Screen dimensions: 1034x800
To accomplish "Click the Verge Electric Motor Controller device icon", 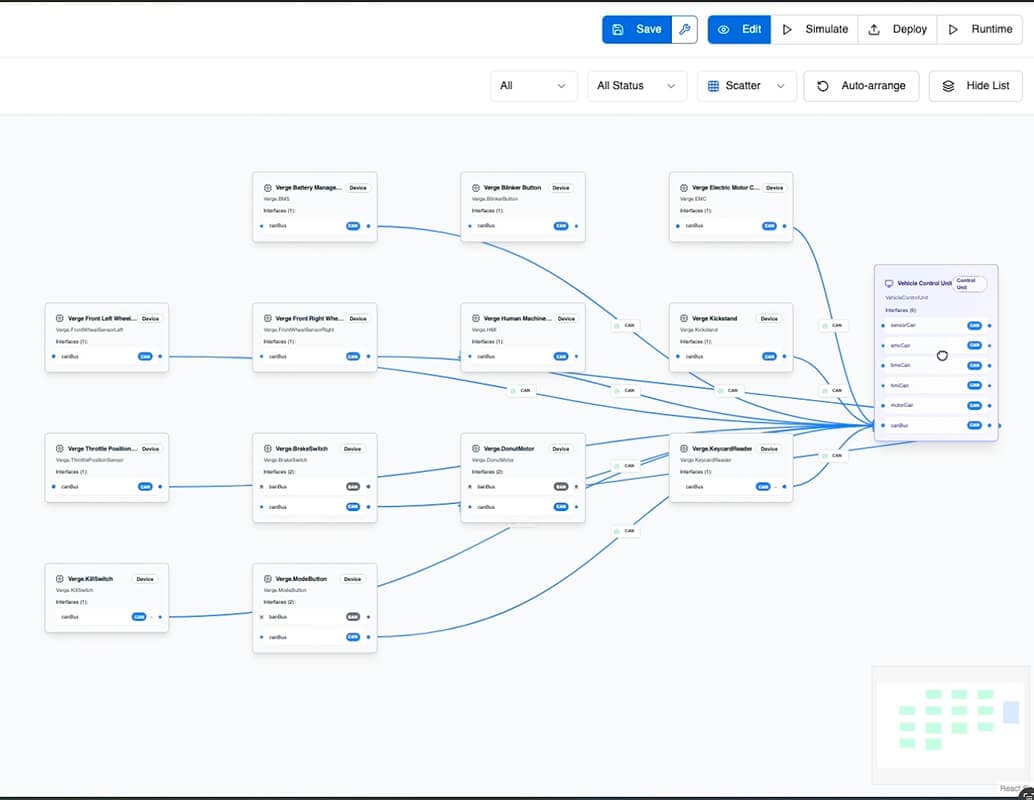I will pyautogui.click(x=684, y=188).
